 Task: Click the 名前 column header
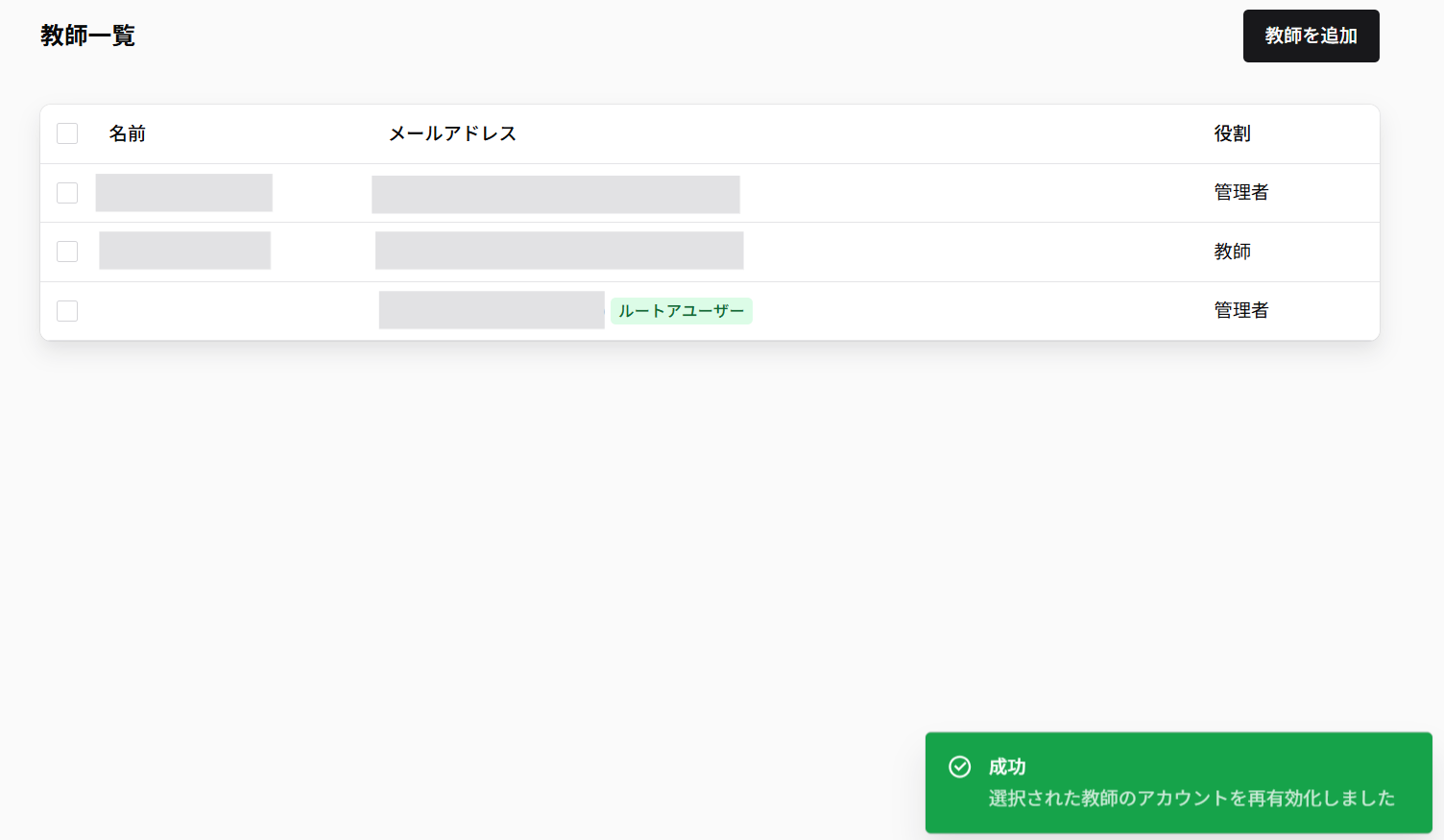pyautogui.click(x=129, y=133)
